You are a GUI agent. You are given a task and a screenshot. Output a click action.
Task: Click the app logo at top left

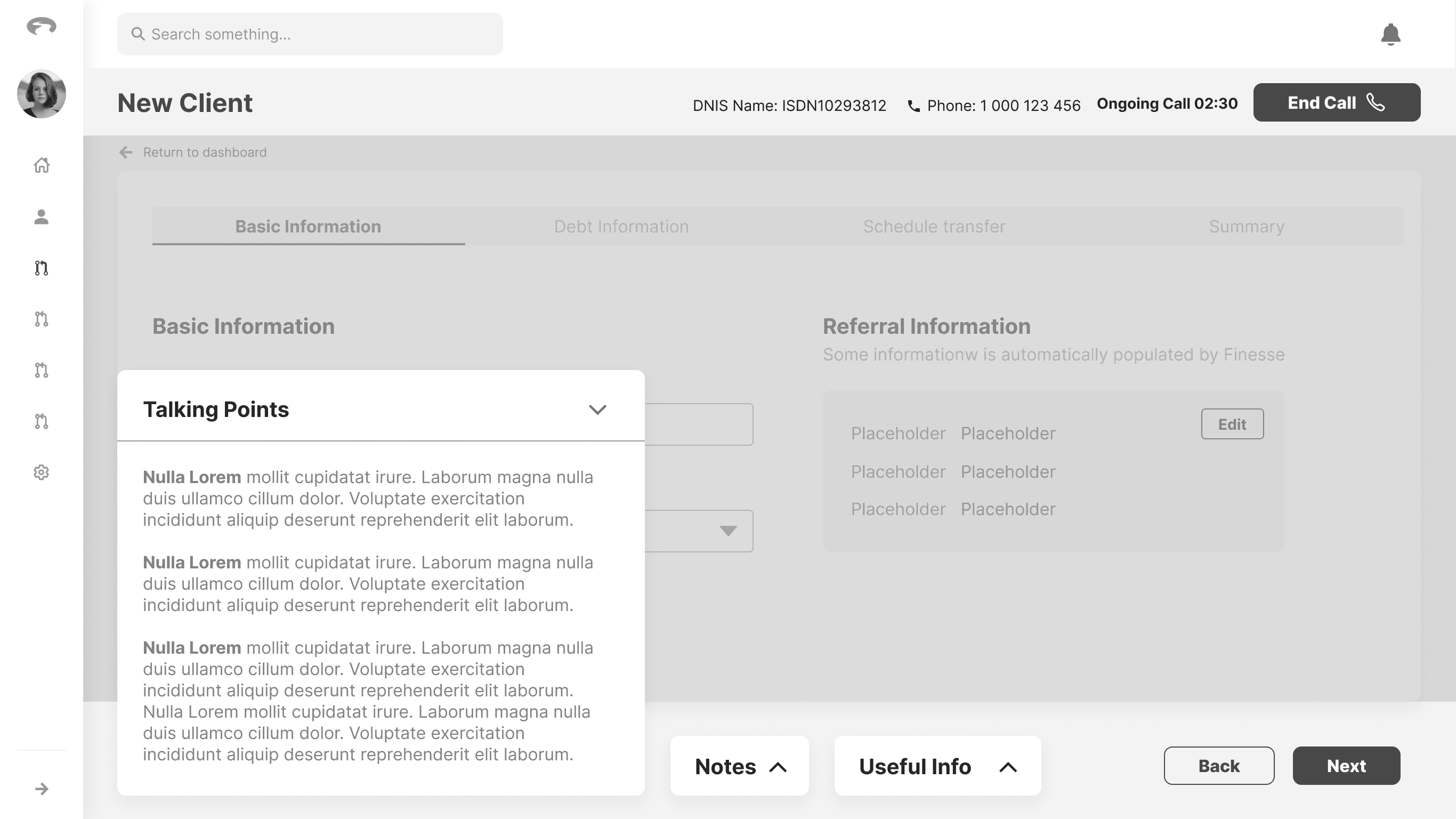pyautogui.click(x=41, y=26)
